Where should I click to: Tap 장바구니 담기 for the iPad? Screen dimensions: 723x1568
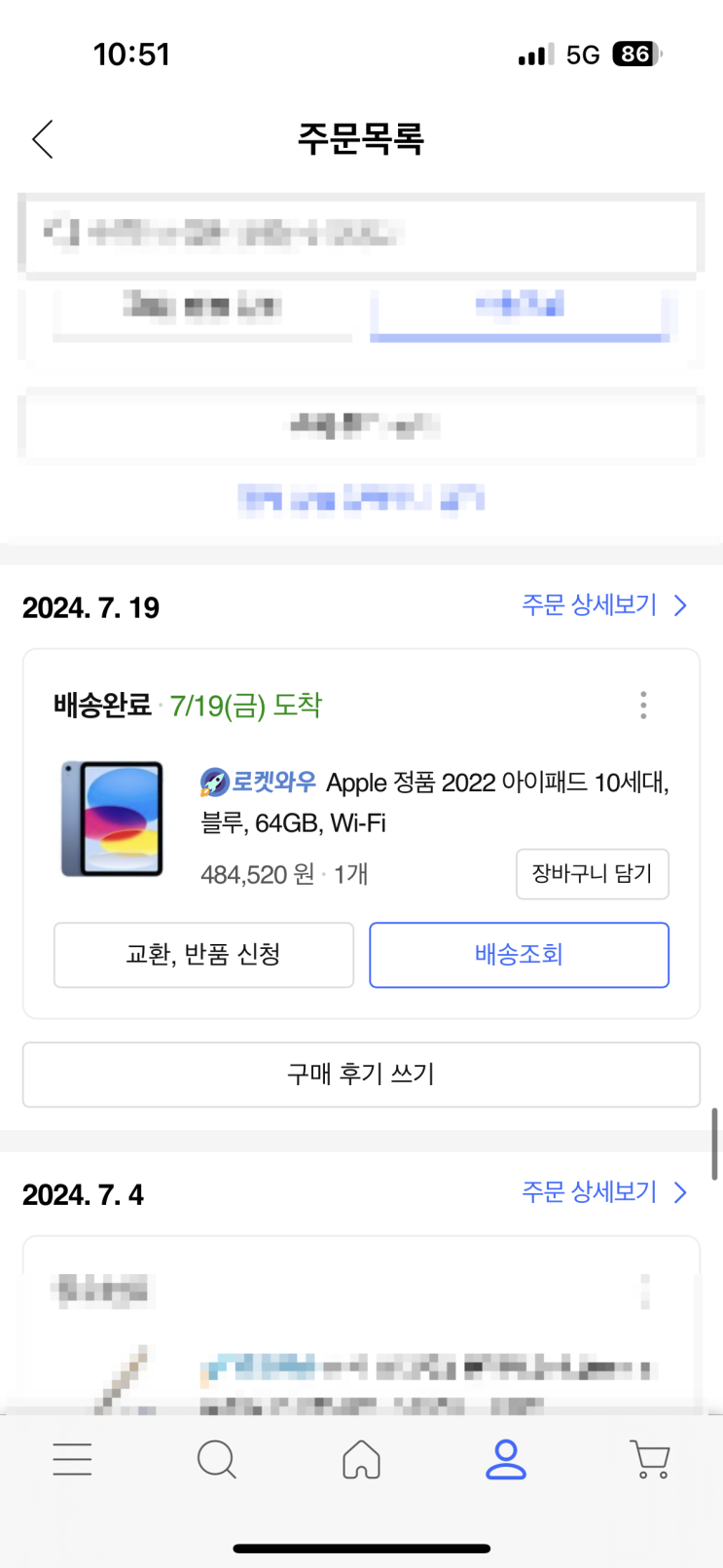(592, 874)
